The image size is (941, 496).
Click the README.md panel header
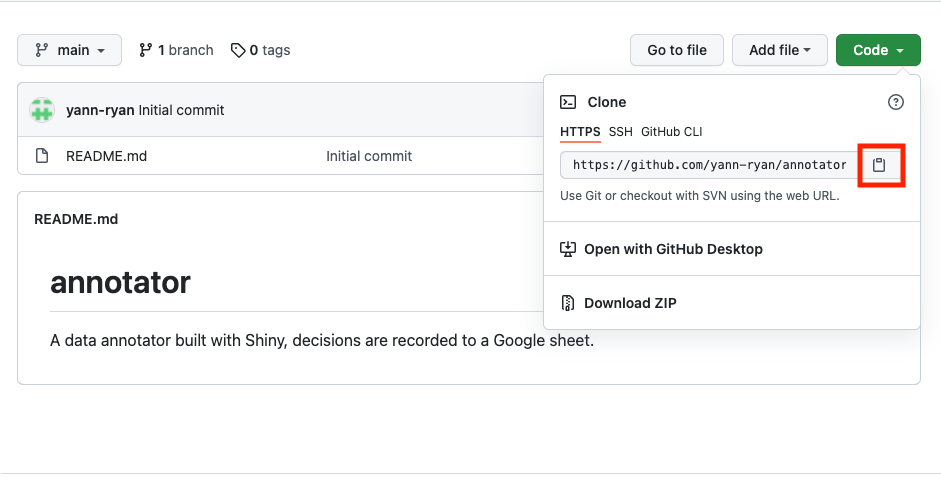coord(76,219)
